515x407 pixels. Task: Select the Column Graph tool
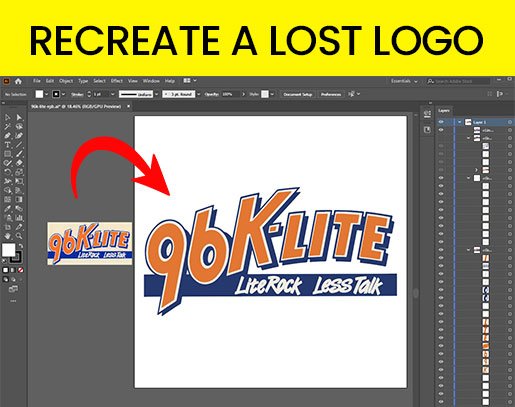click(19, 218)
